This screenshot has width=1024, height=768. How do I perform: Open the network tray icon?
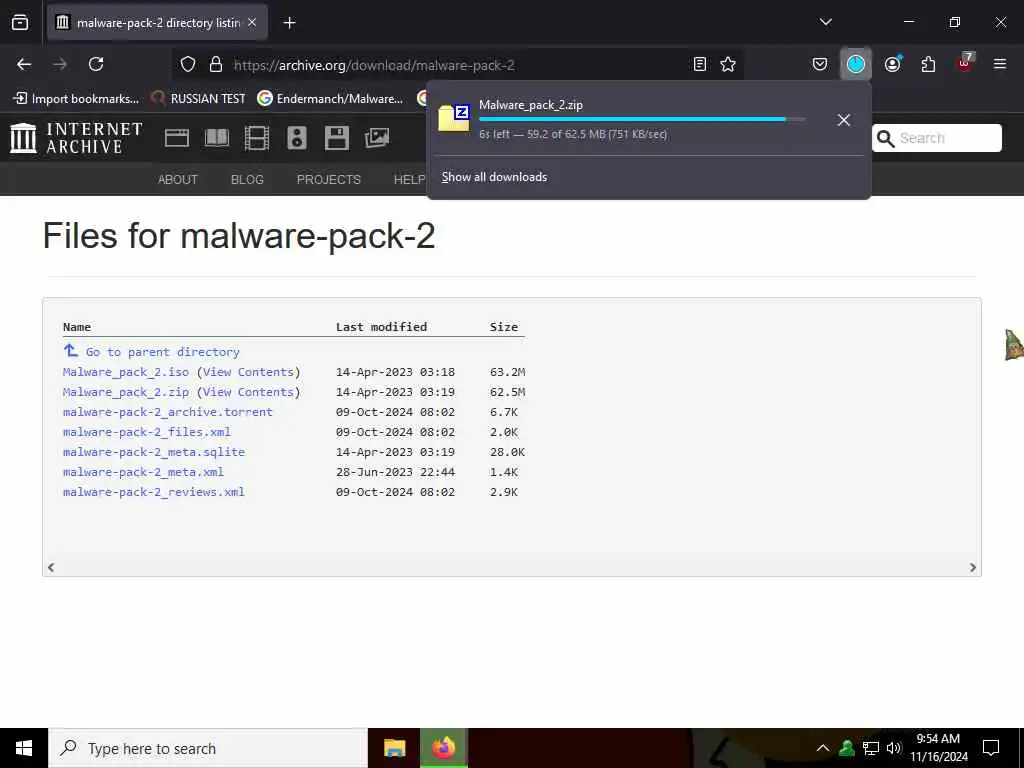tap(871, 748)
